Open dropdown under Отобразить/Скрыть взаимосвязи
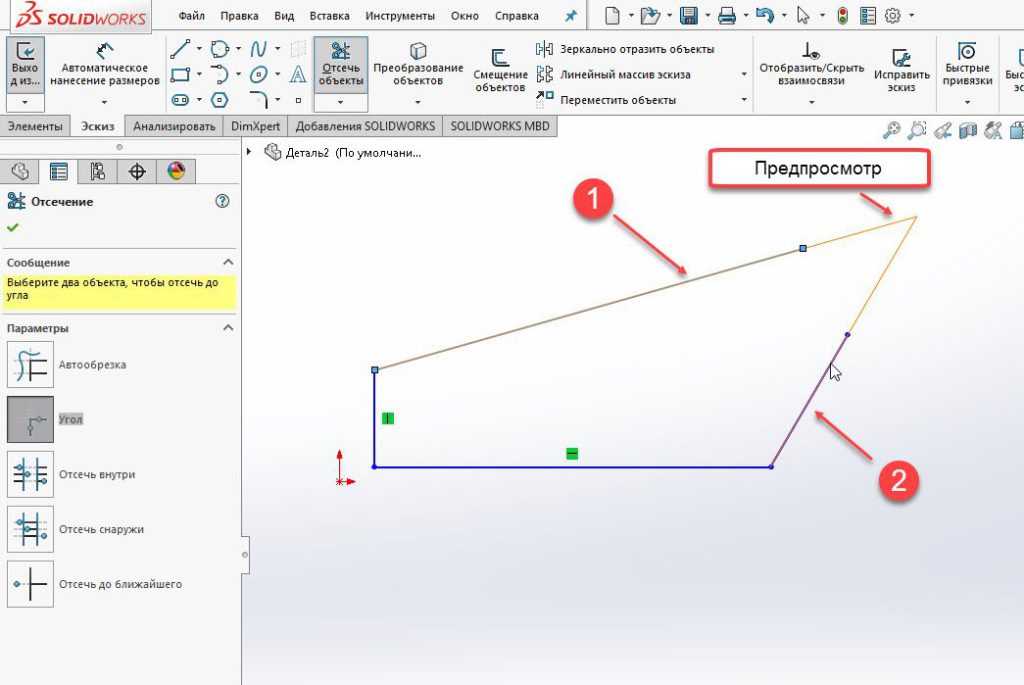The height and width of the screenshot is (685, 1024). 812,103
